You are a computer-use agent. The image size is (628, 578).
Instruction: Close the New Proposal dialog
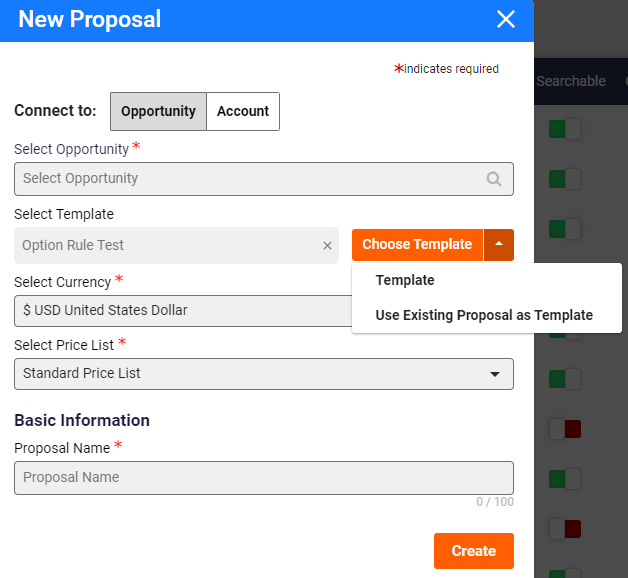pos(505,19)
